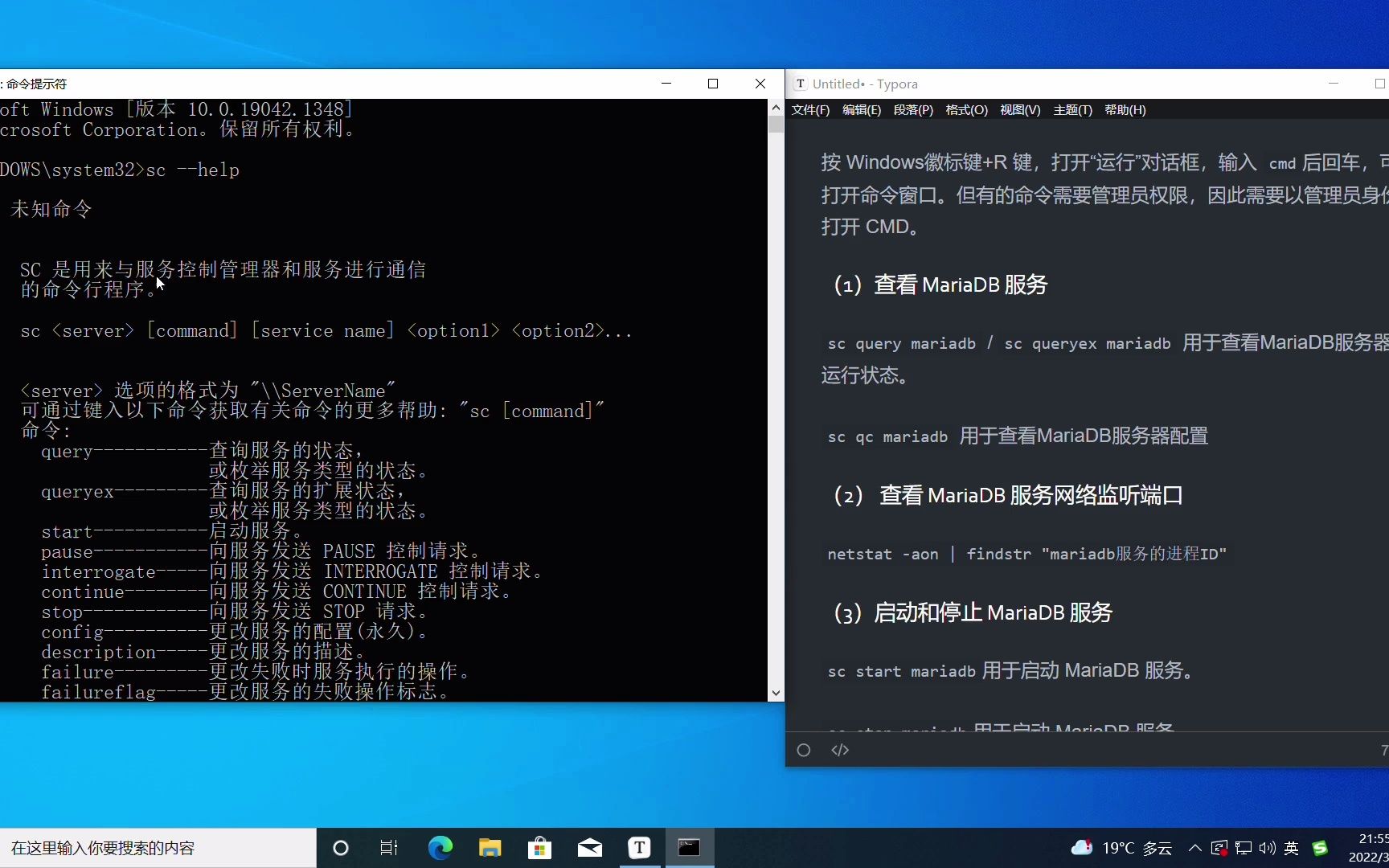Click the inline 'cmd' code in first paragraph

click(1282, 164)
